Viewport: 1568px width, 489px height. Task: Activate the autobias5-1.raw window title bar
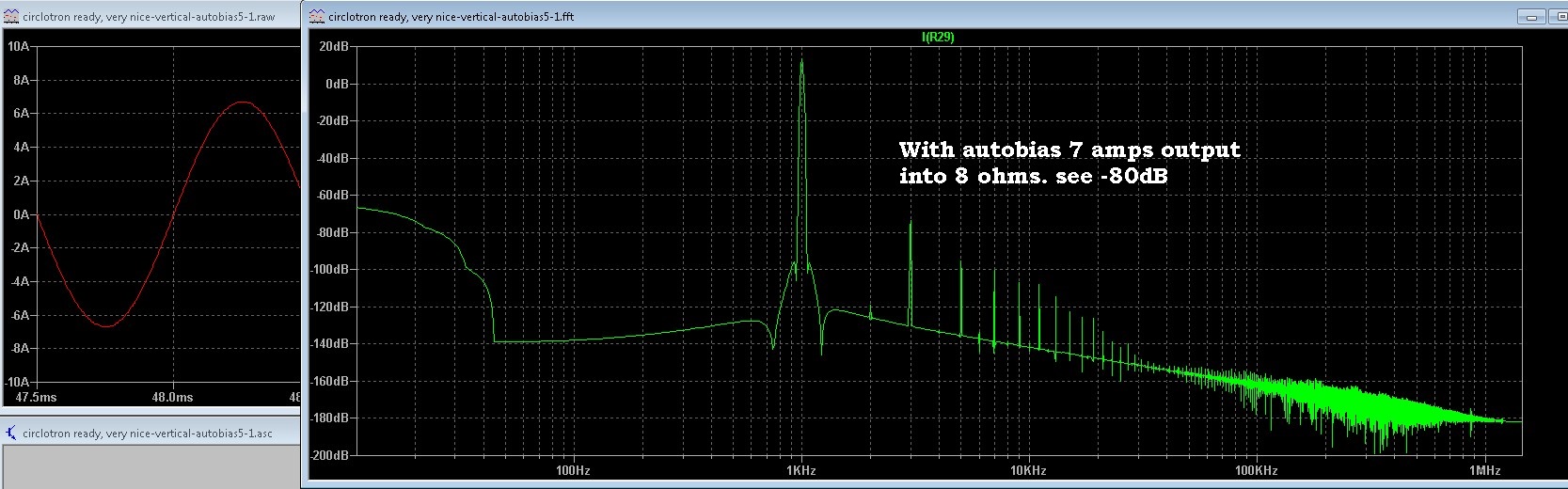pyautogui.click(x=150, y=17)
